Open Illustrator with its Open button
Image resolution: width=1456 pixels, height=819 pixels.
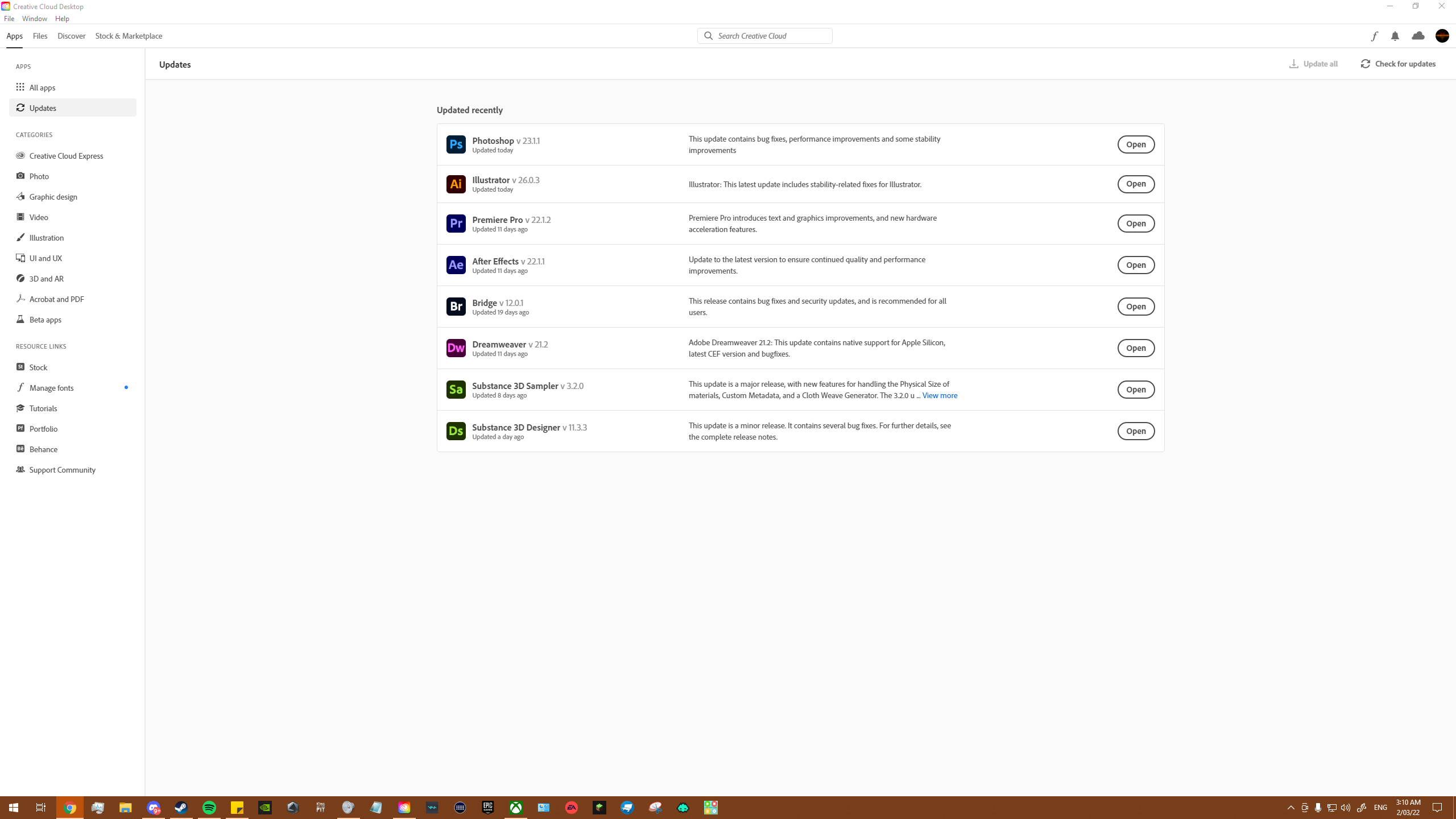coord(1136,184)
